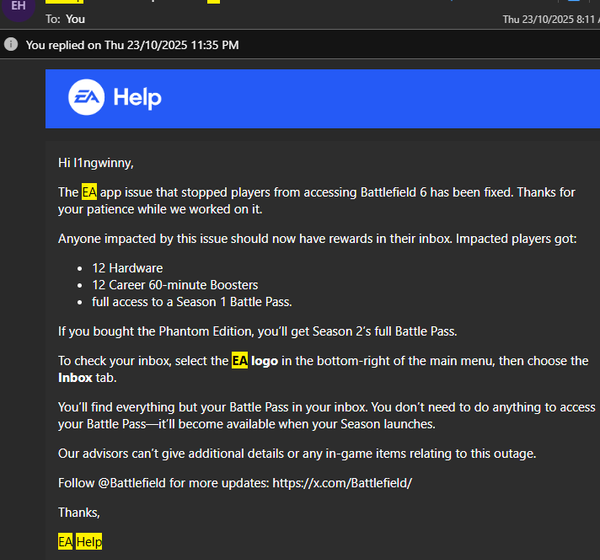Click highlighted EA in the signature
Viewport: 600px width, 560px height.
pos(66,542)
